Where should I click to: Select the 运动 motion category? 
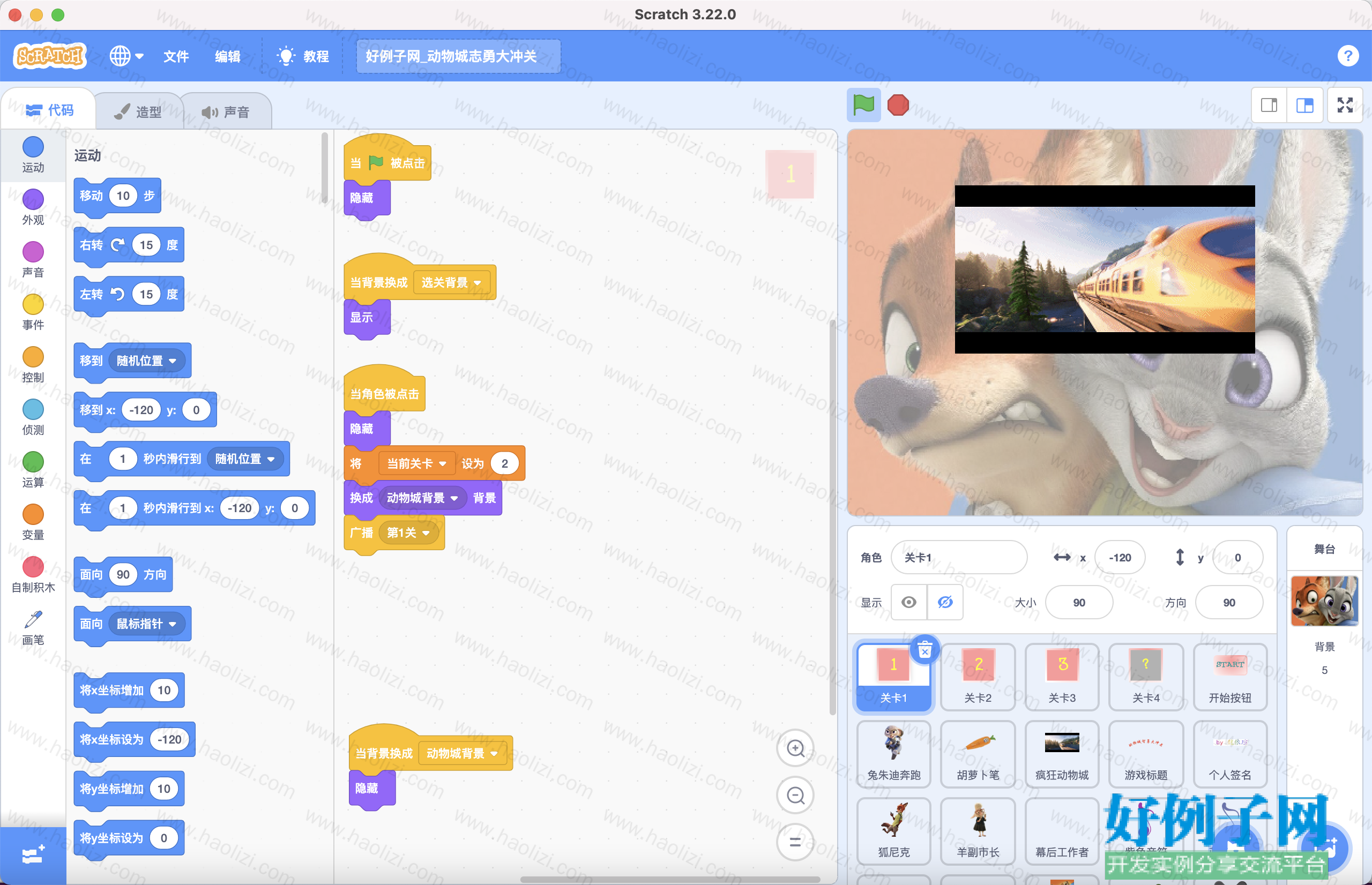coord(33,155)
